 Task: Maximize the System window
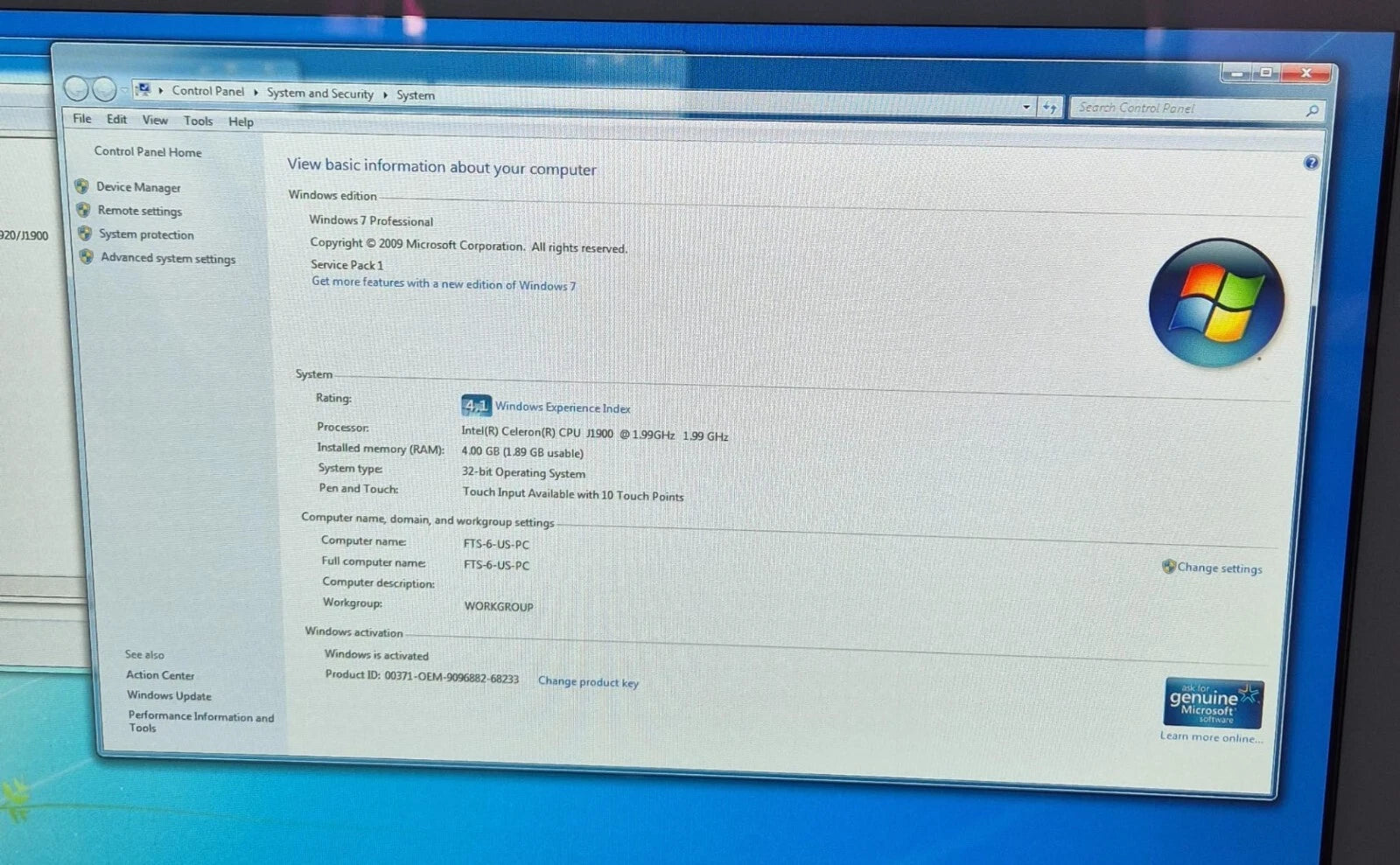pyautogui.click(x=1266, y=73)
